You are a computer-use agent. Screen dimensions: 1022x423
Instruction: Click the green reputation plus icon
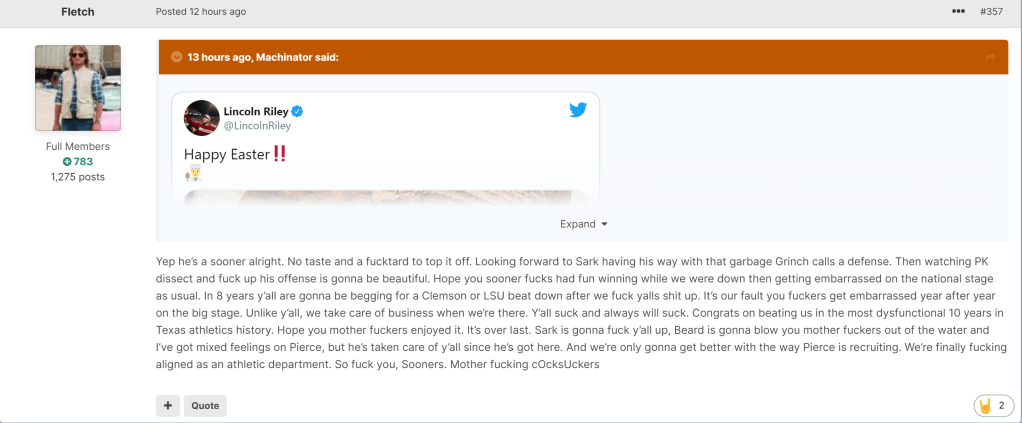pos(67,162)
